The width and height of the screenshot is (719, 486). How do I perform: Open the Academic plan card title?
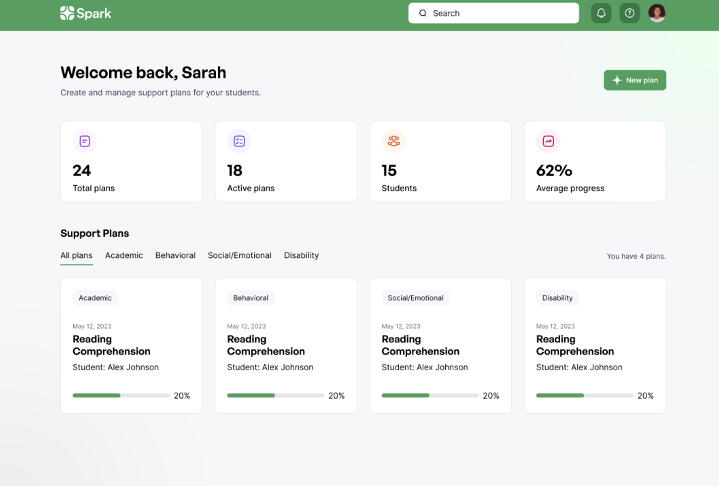point(111,345)
